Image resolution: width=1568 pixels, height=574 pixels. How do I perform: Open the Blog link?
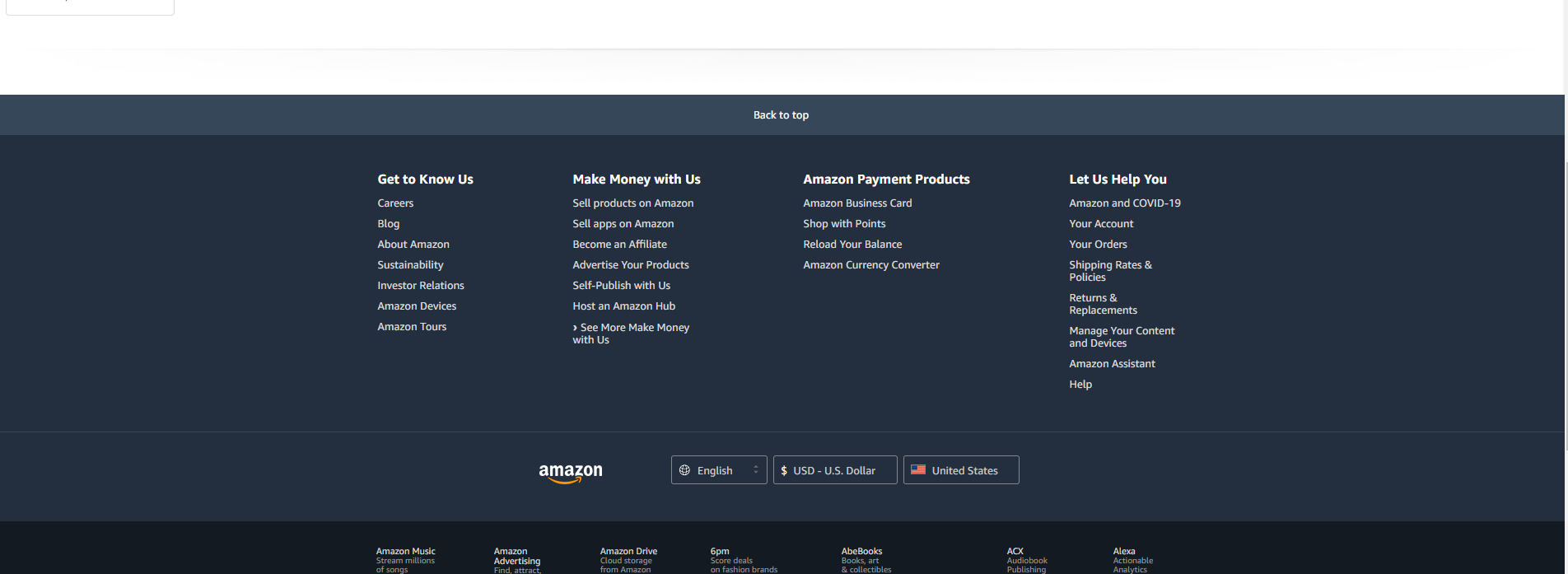tap(389, 224)
